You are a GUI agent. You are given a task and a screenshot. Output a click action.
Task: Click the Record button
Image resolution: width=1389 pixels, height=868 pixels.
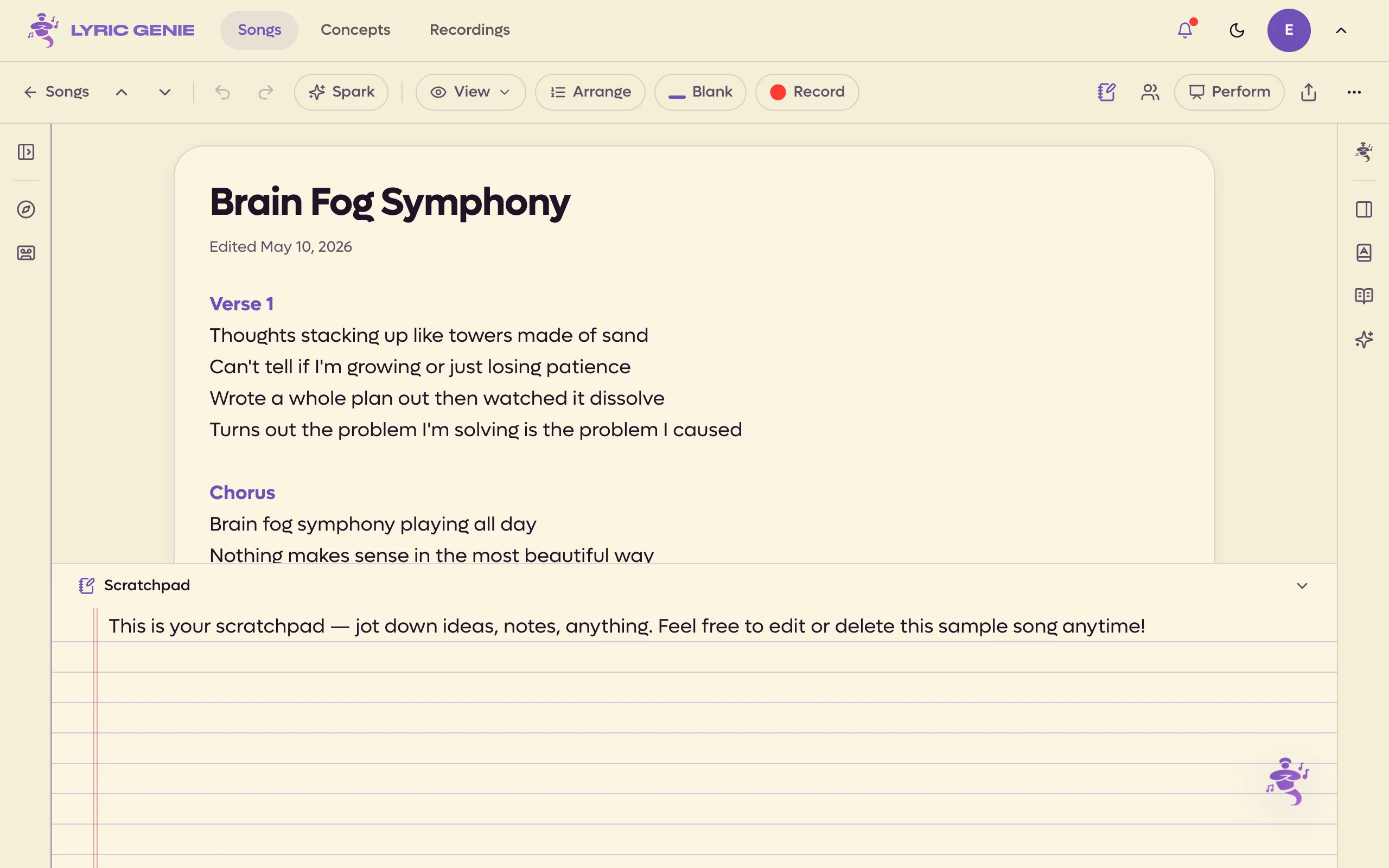(x=807, y=92)
